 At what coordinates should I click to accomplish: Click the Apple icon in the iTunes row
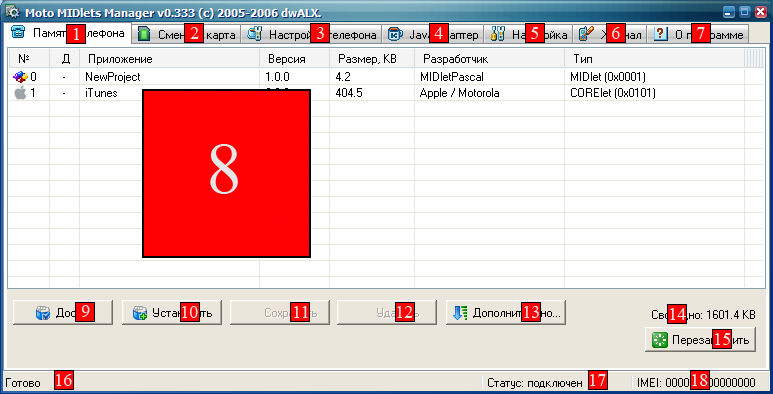(20, 93)
